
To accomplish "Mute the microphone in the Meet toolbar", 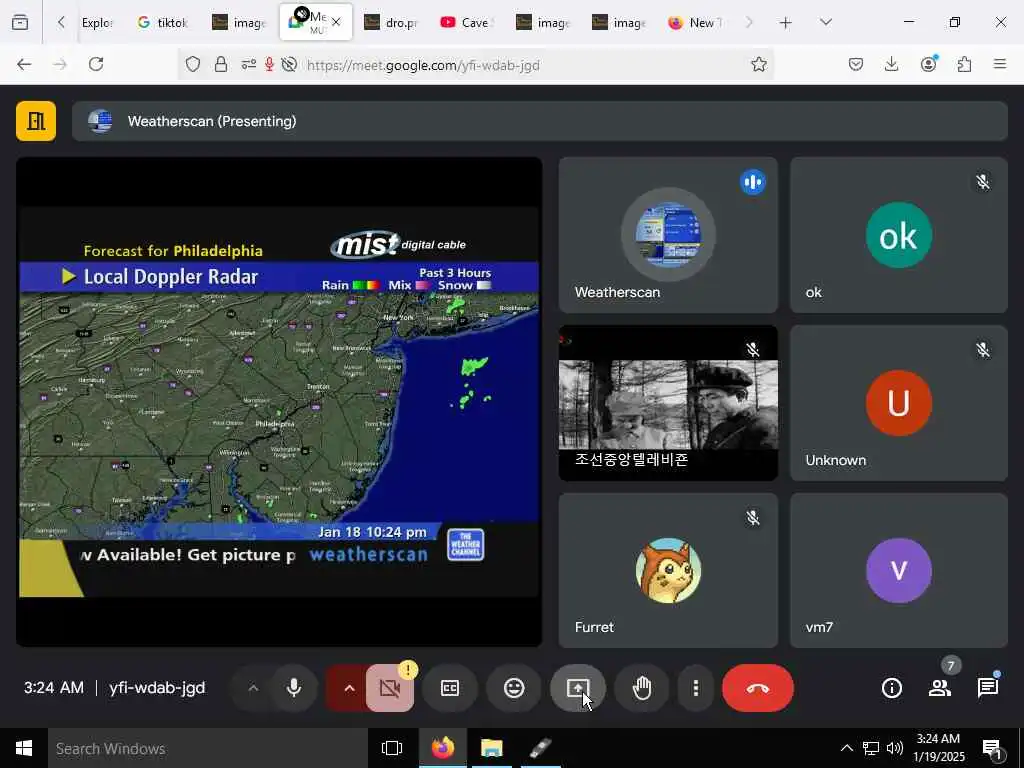I will pyautogui.click(x=294, y=688).
